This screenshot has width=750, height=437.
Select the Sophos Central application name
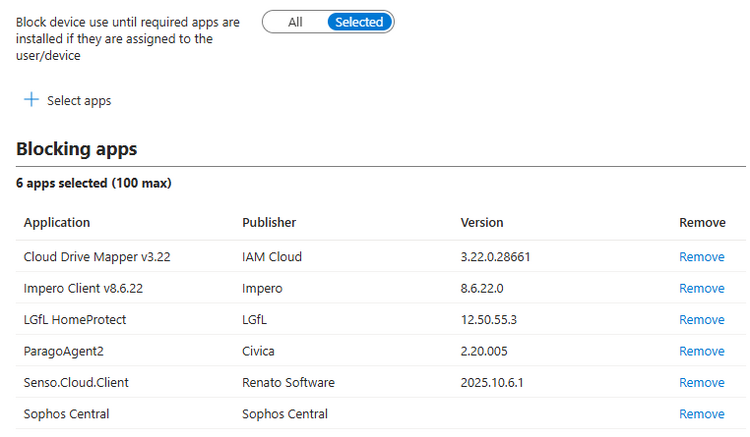66,414
